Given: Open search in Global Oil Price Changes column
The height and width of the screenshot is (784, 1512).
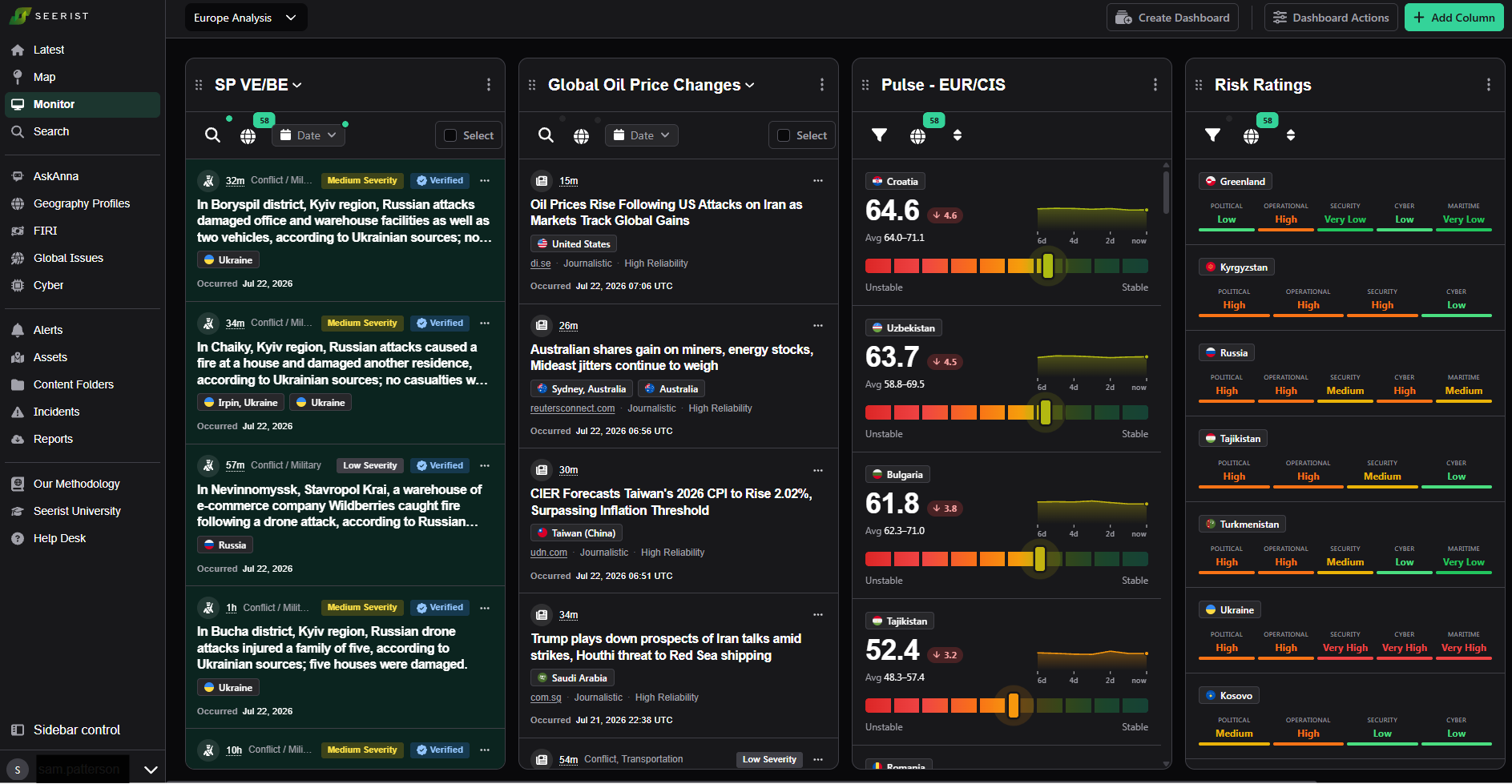Looking at the screenshot, I should click(546, 135).
